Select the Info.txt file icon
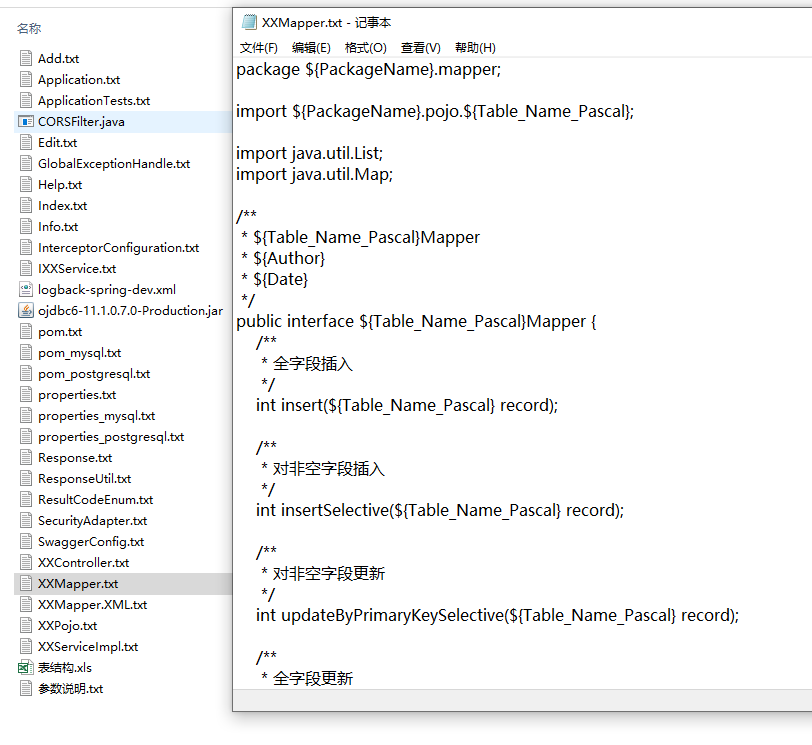 pos(26,226)
